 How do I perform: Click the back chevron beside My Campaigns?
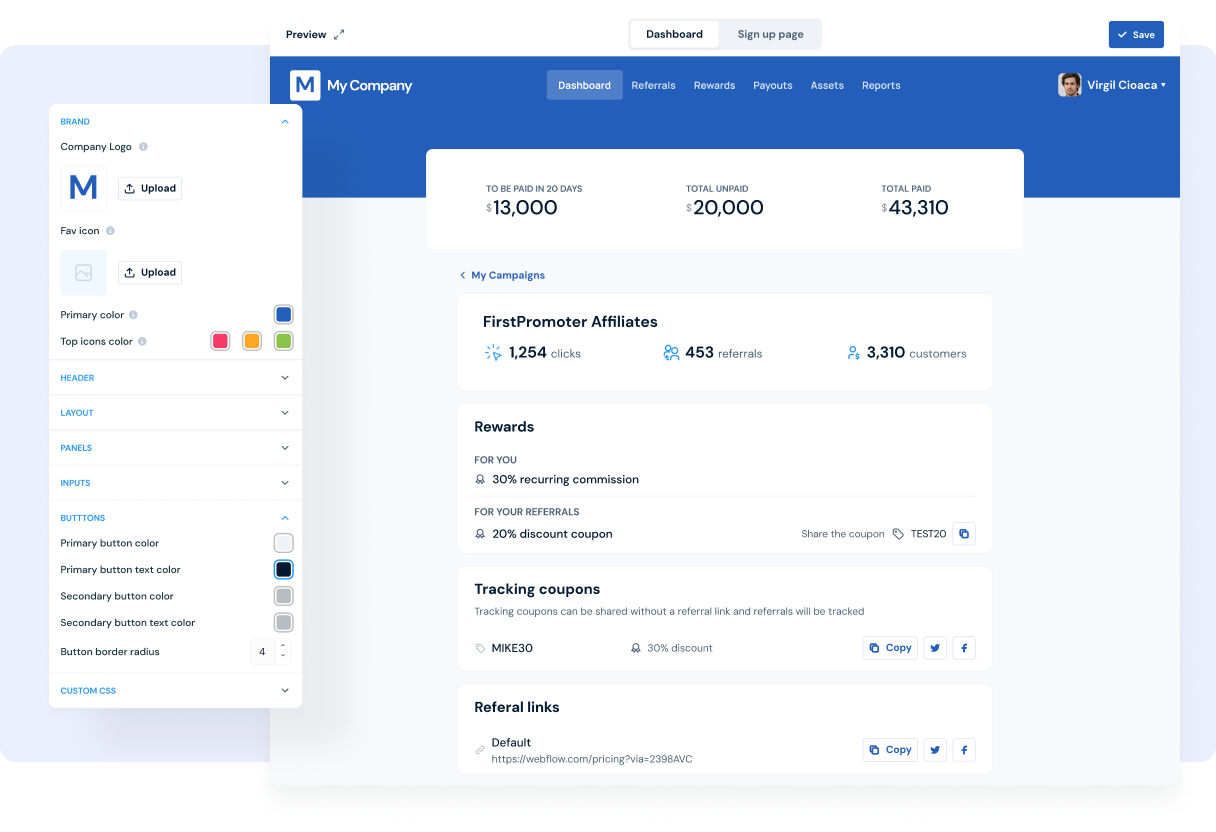[x=463, y=275]
